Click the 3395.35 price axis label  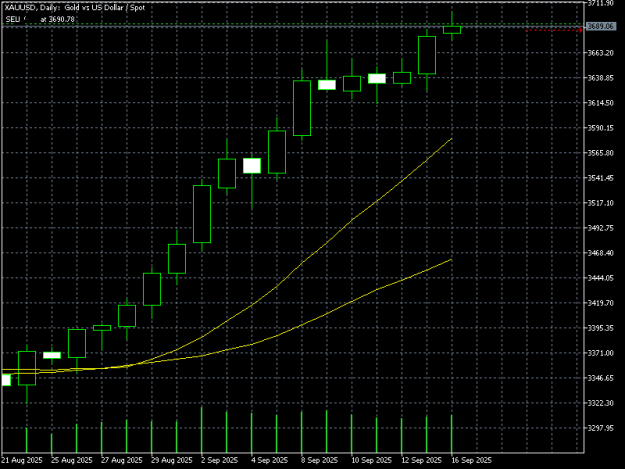pyautogui.click(x=601, y=328)
